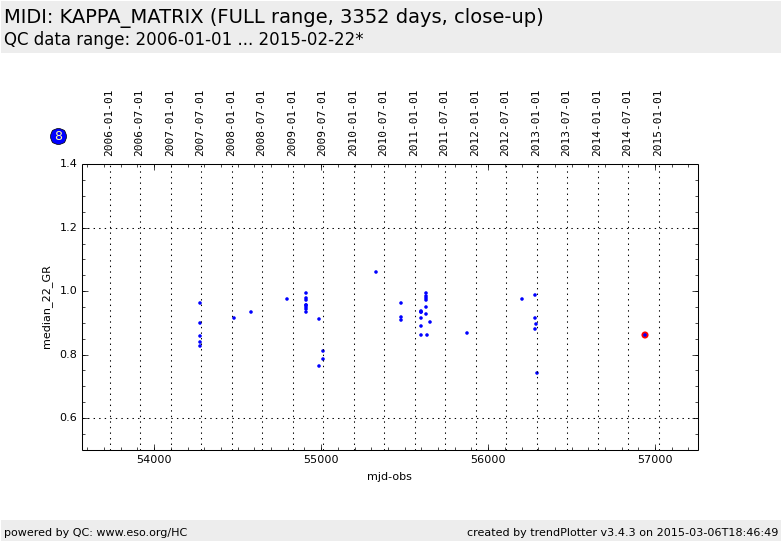Click the blue number 8 plot badge
782x542 pixels.
(x=58, y=136)
